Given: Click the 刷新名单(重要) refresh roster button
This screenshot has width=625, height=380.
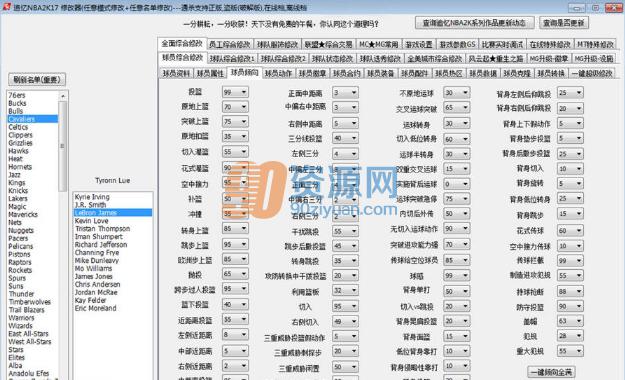Looking at the screenshot, I should pos(37,79).
